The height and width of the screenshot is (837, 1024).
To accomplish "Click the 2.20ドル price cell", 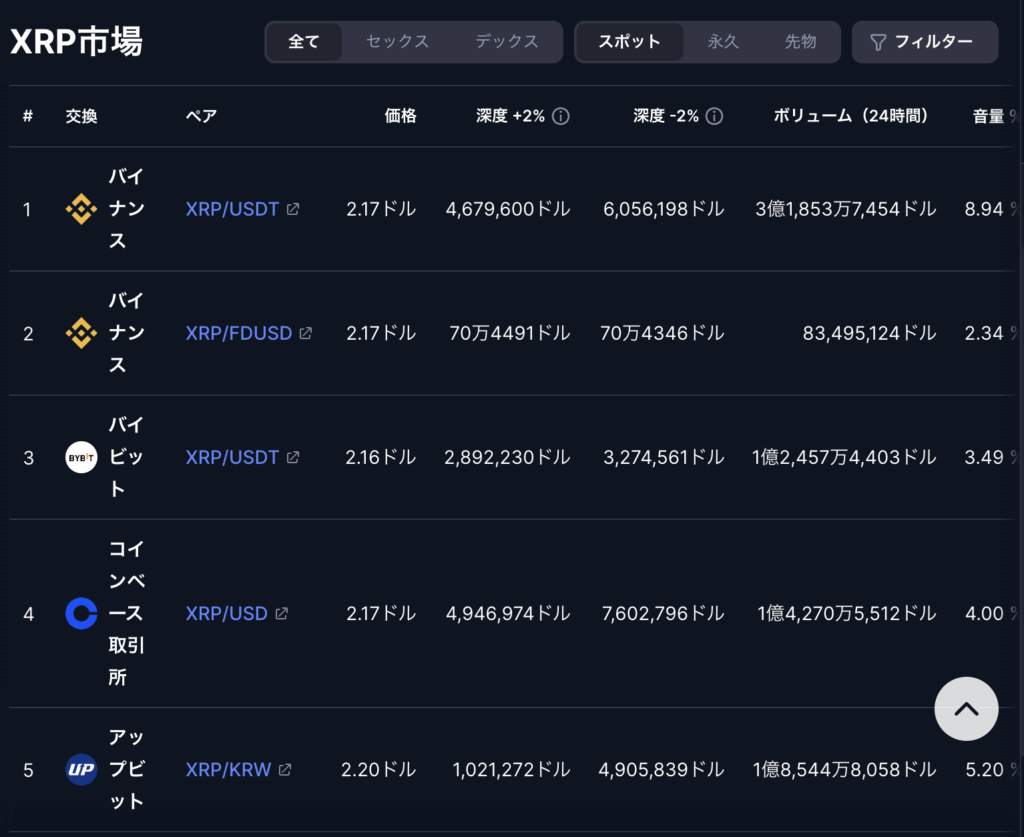I will [x=379, y=769].
